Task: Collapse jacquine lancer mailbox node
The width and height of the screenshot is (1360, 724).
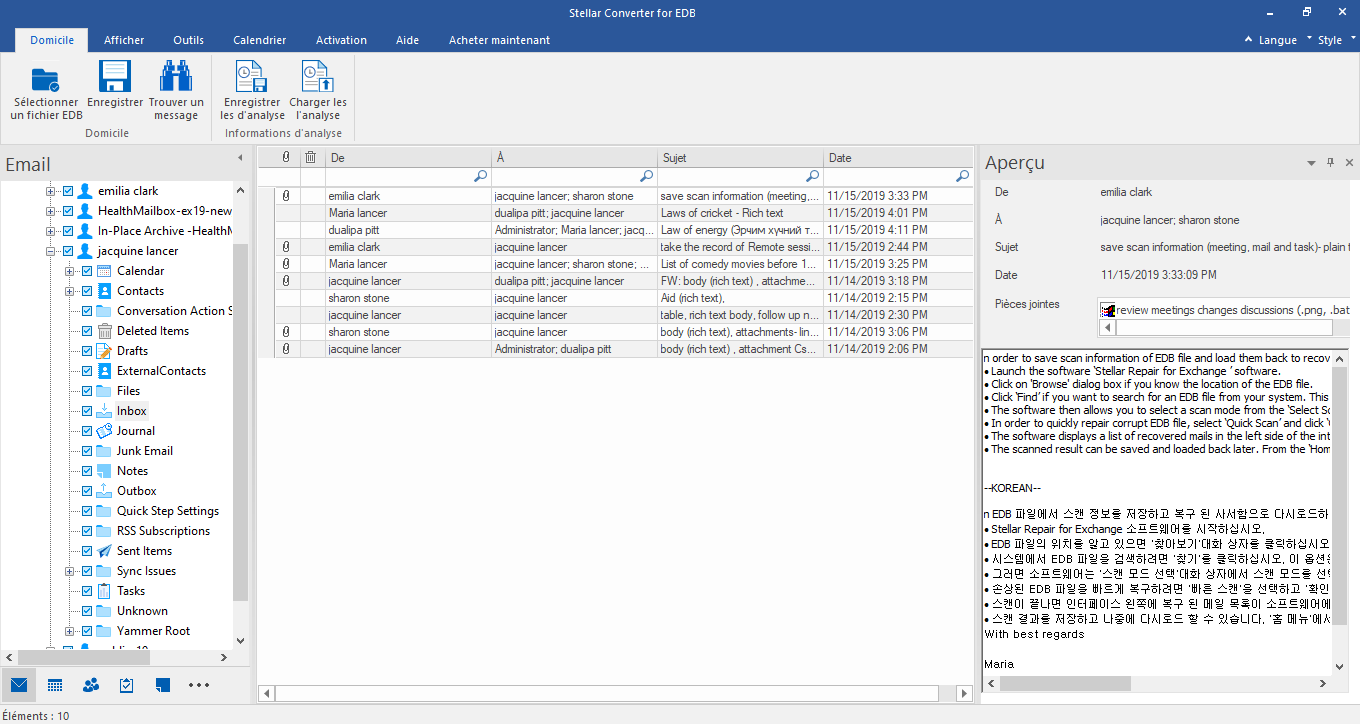Action: [51, 251]
